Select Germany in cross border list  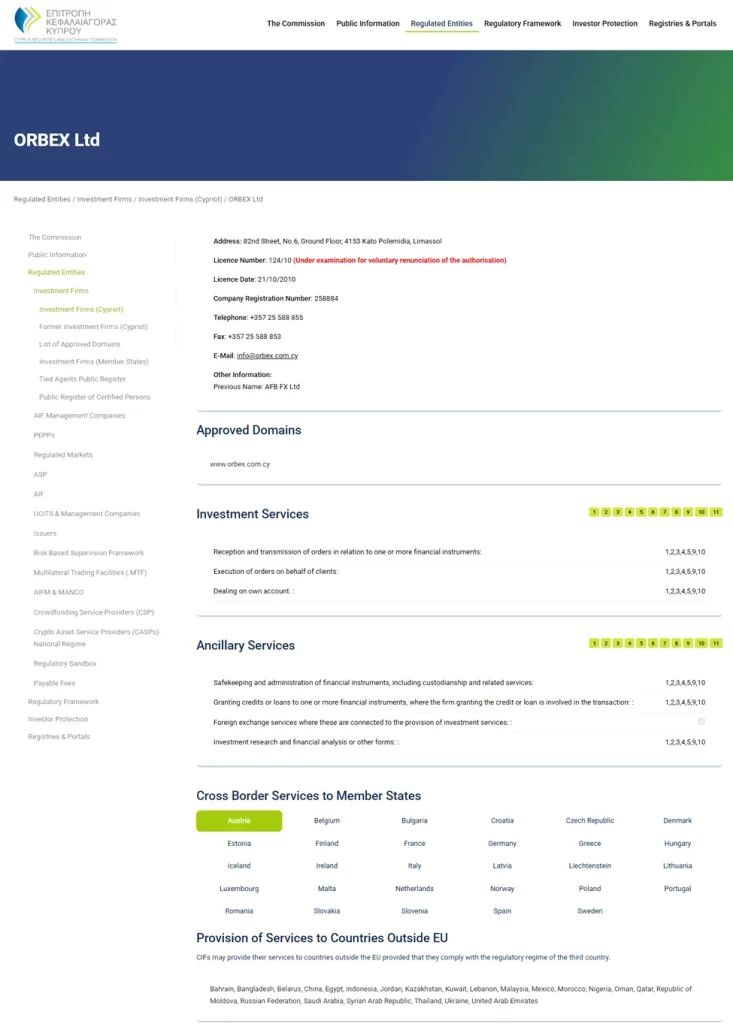point(502,844)
